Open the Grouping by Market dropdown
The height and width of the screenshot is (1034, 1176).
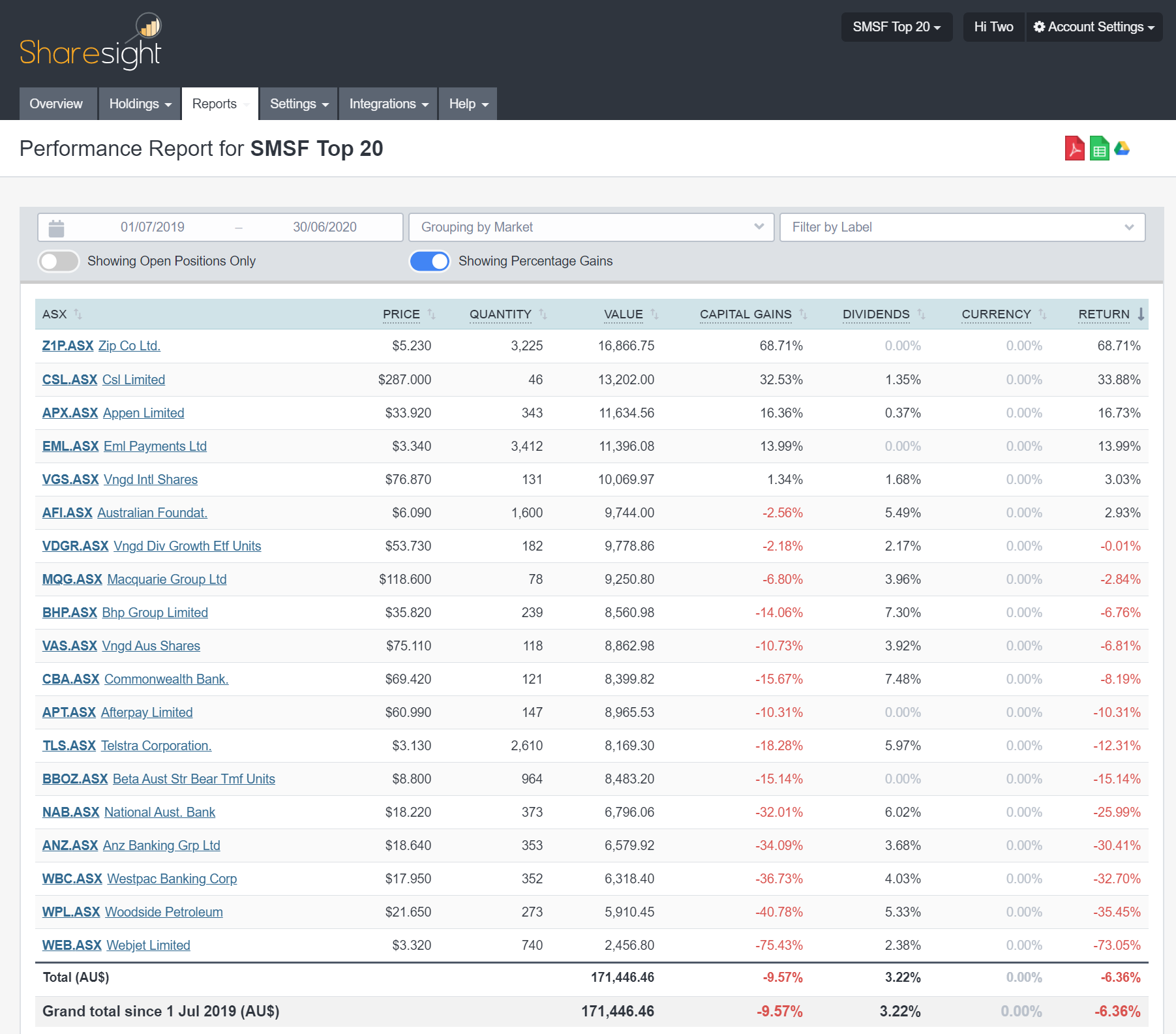[591, 228]
